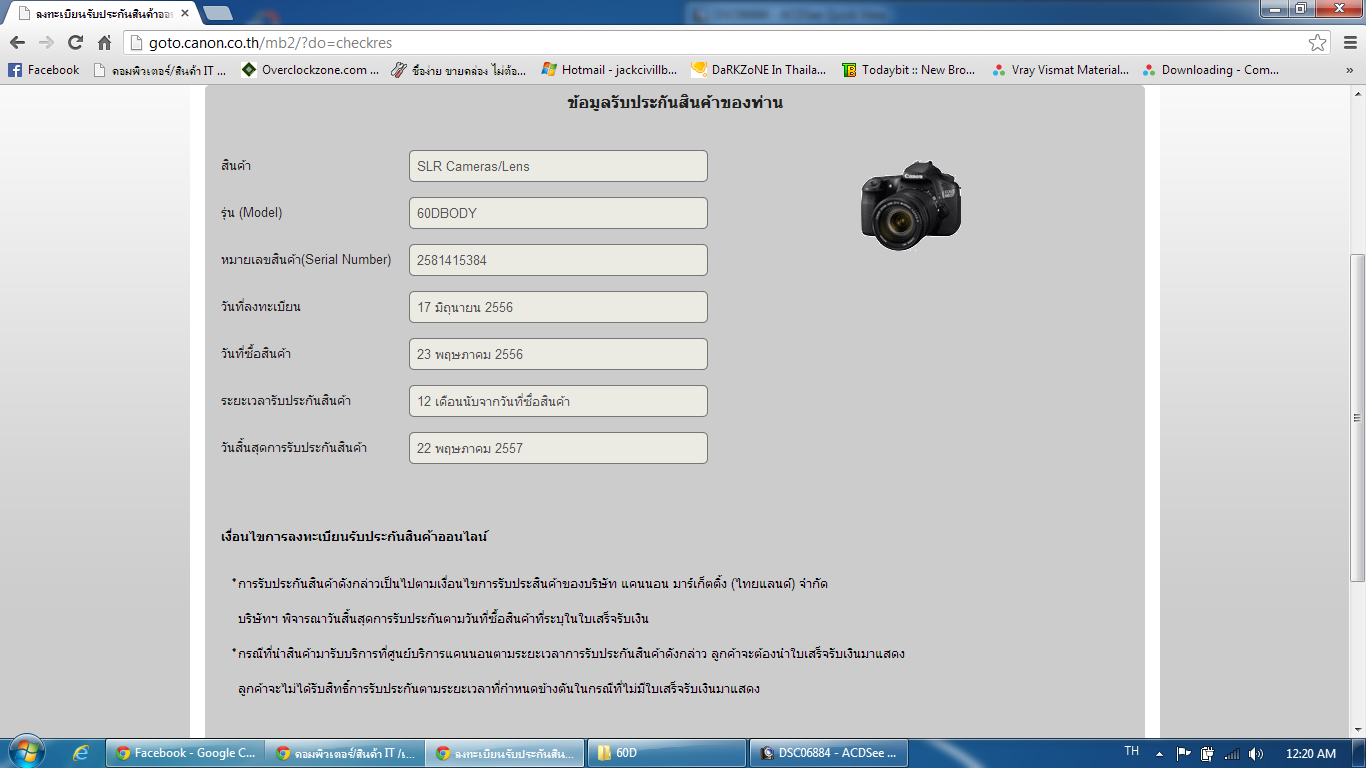The image size is (1366, 768).
Task: Click the warranty end field 22 พฤษภาคม 2557
Action: [x=558, y=448]
